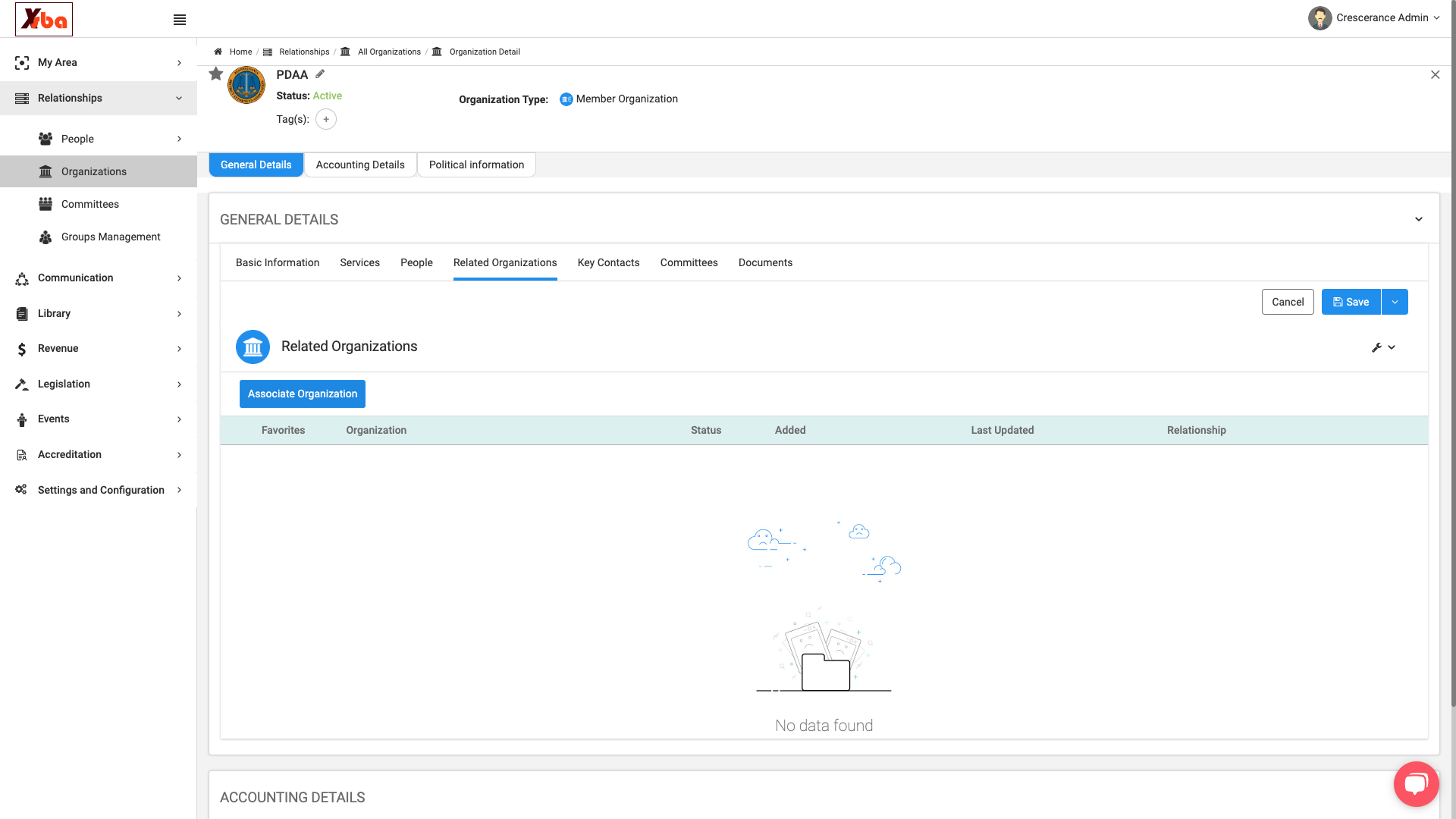
Task: Toggle the hamburger sidebar menu
Action: click(x=180, y=20)
